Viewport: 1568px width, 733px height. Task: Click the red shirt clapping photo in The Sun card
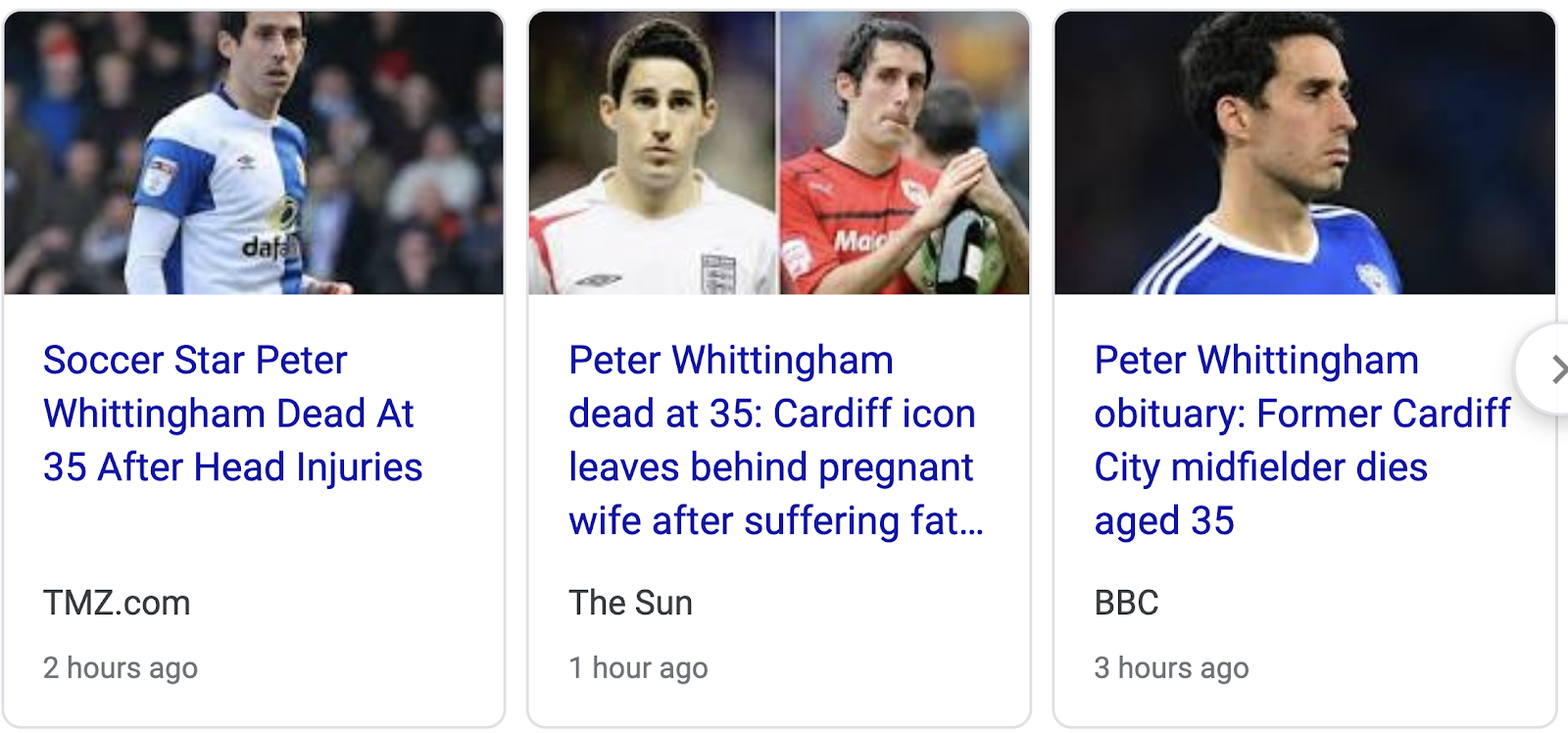[x=905, y=153]
